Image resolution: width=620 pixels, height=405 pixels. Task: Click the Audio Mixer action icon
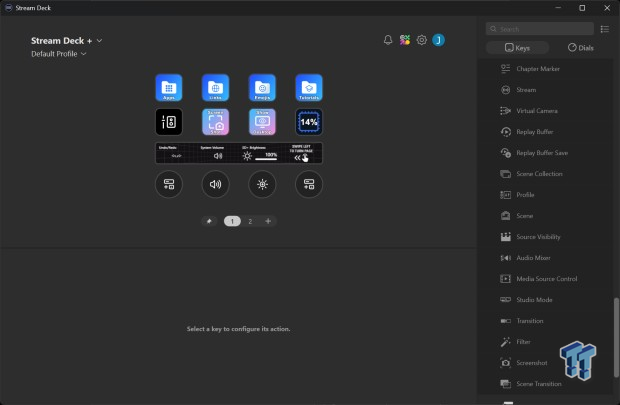click(505, 258)
